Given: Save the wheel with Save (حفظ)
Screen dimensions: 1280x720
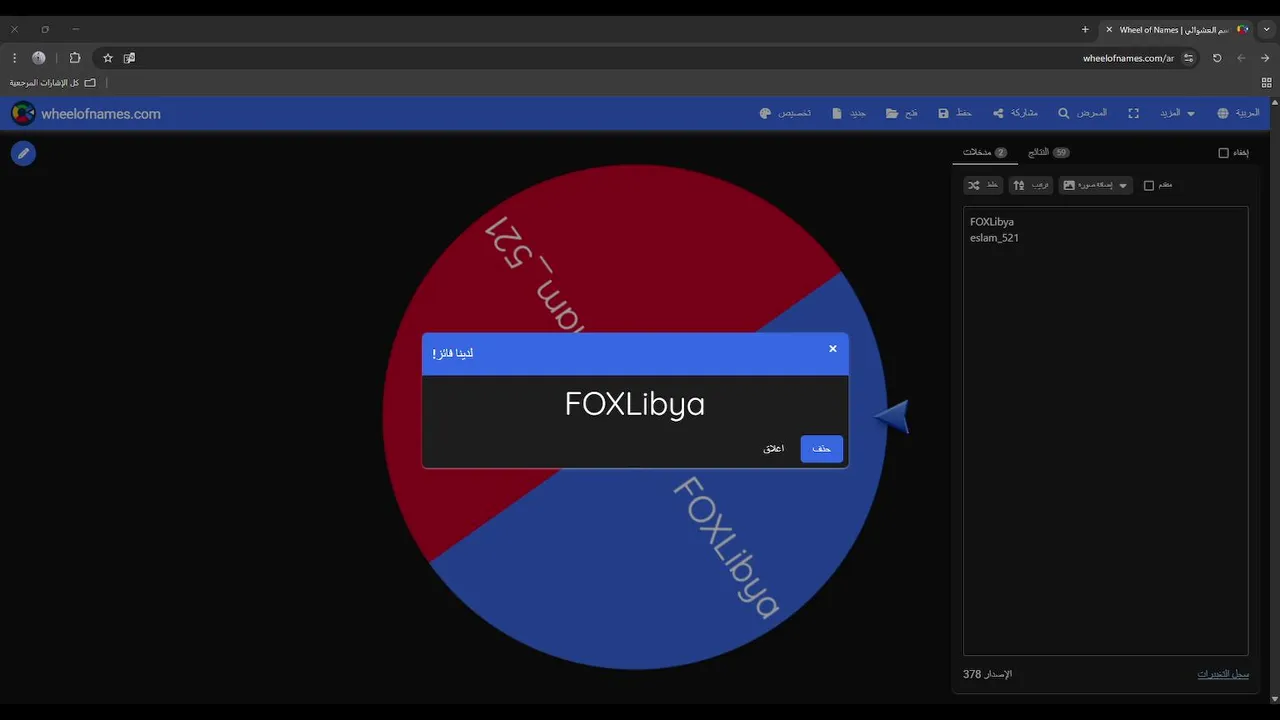Looking at the screenshot, I should (955, 114).
